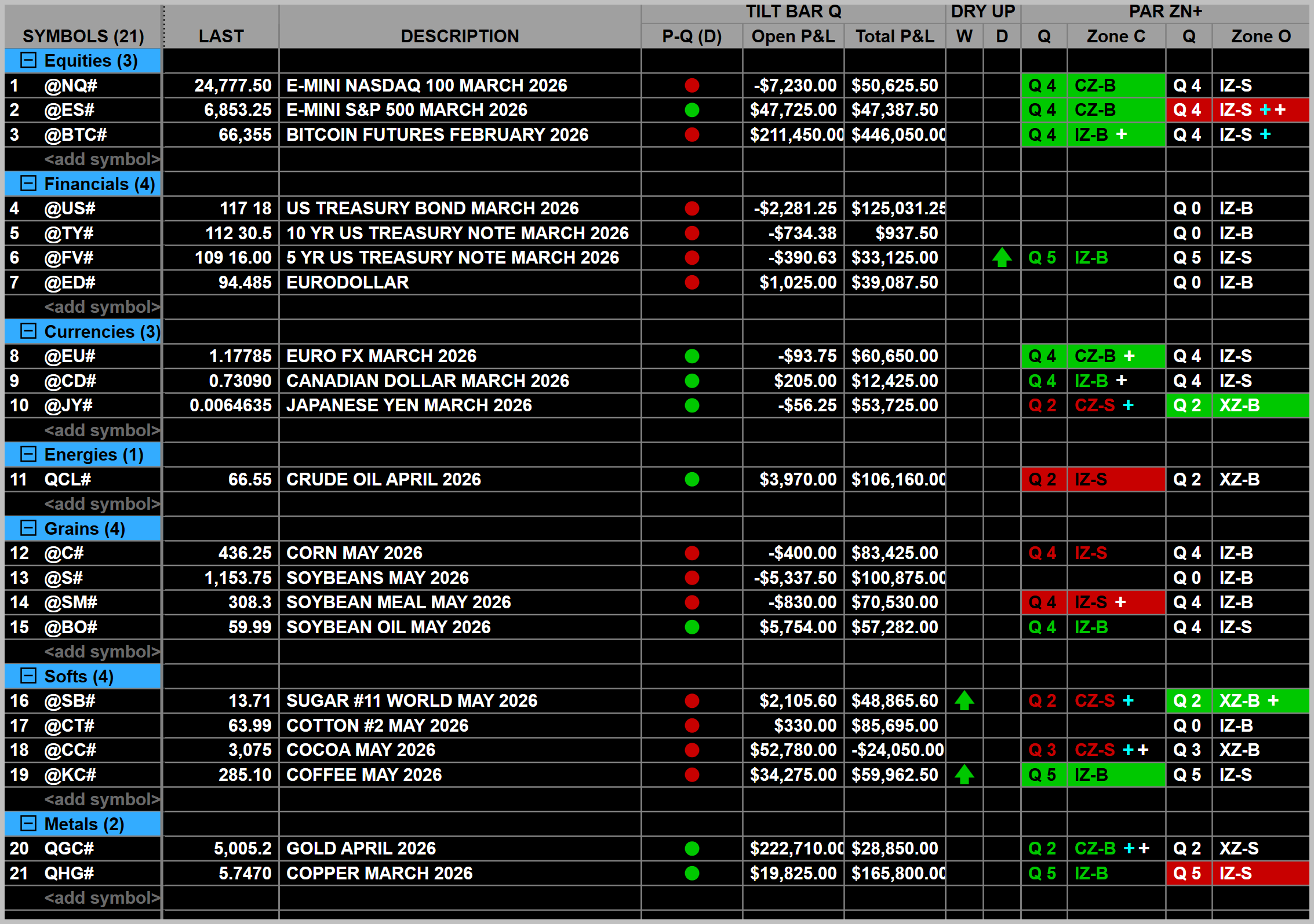The width and height of the screenshot is (1314, 924).
Task: Click the DESCRIPTION column header
Action: (460, 36)
